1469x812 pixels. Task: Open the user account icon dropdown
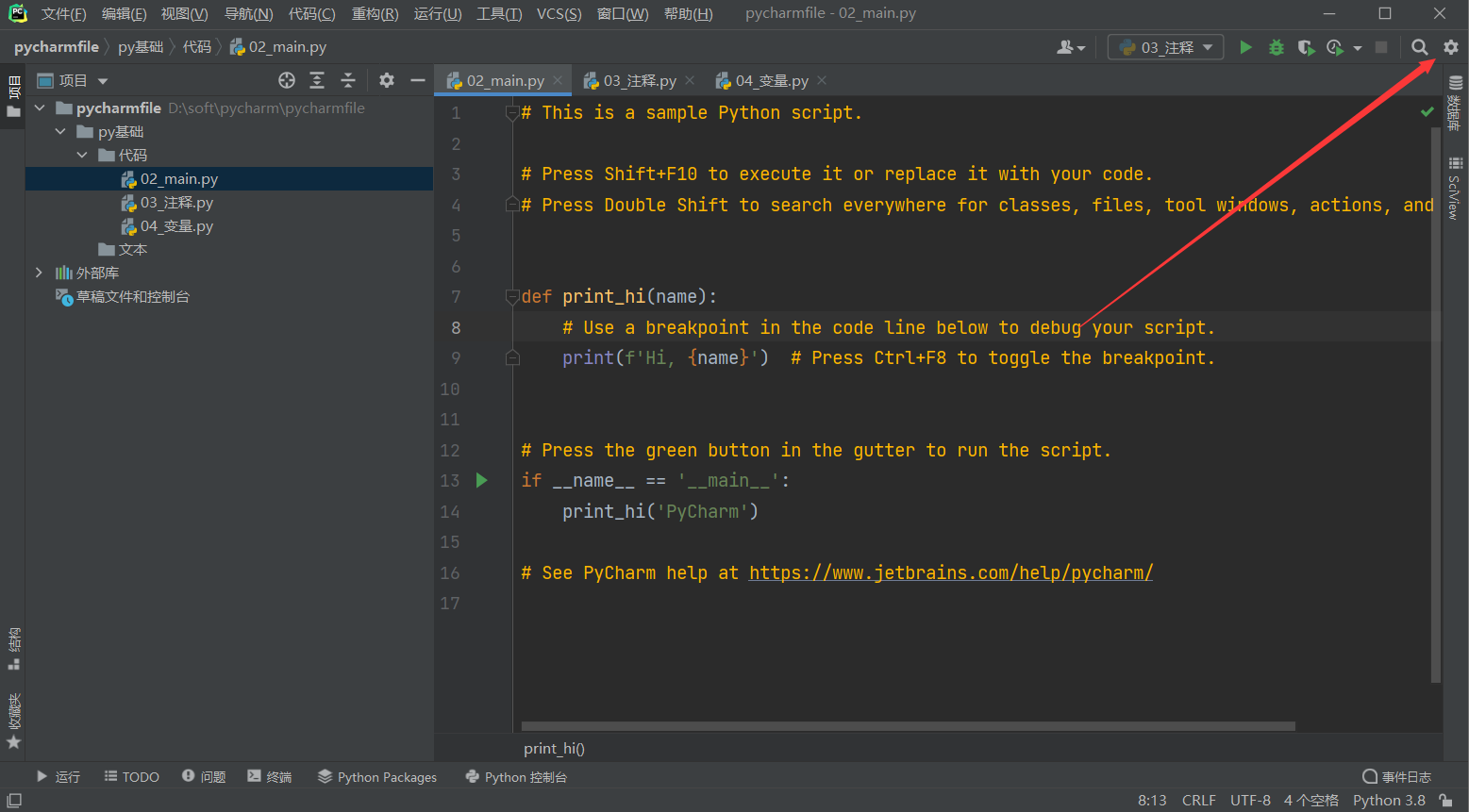pyautogui.click(x=1071, y=47)
